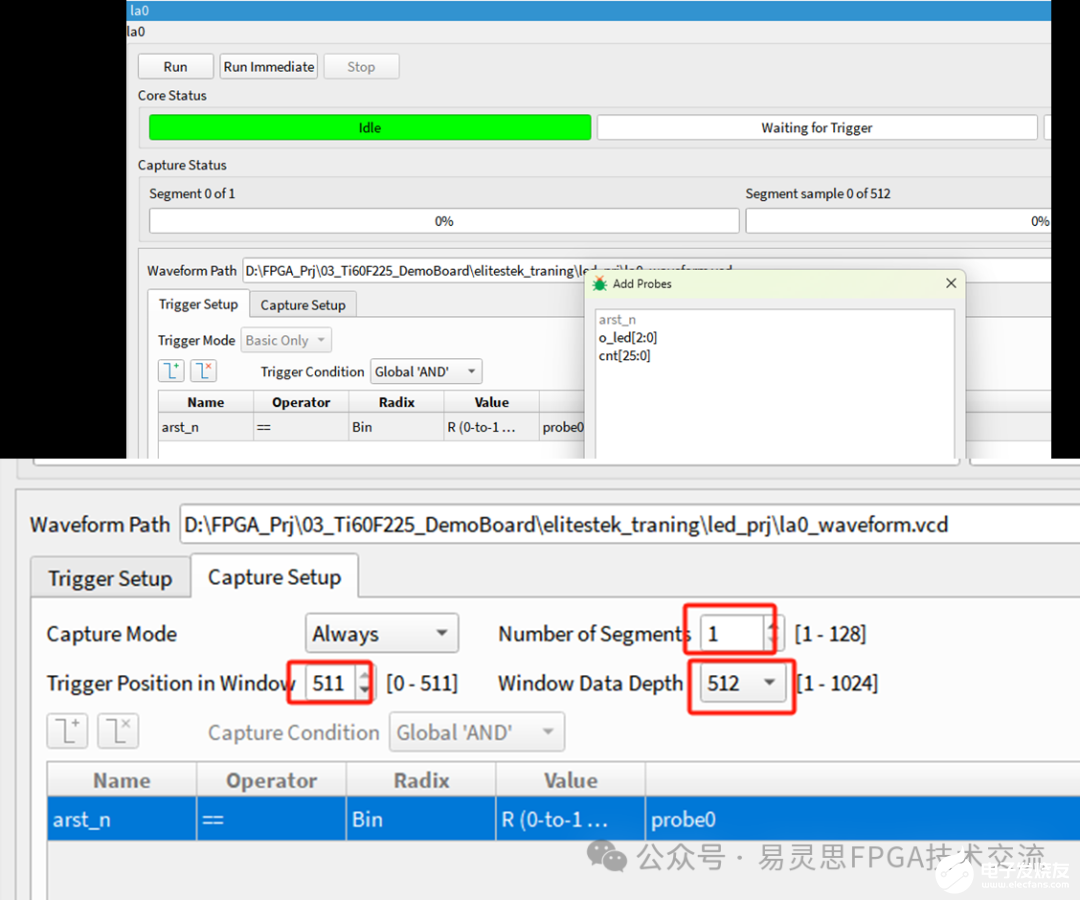
Task: Expand the Window Data Depth 512 dropdown
Action: point(741,684)
